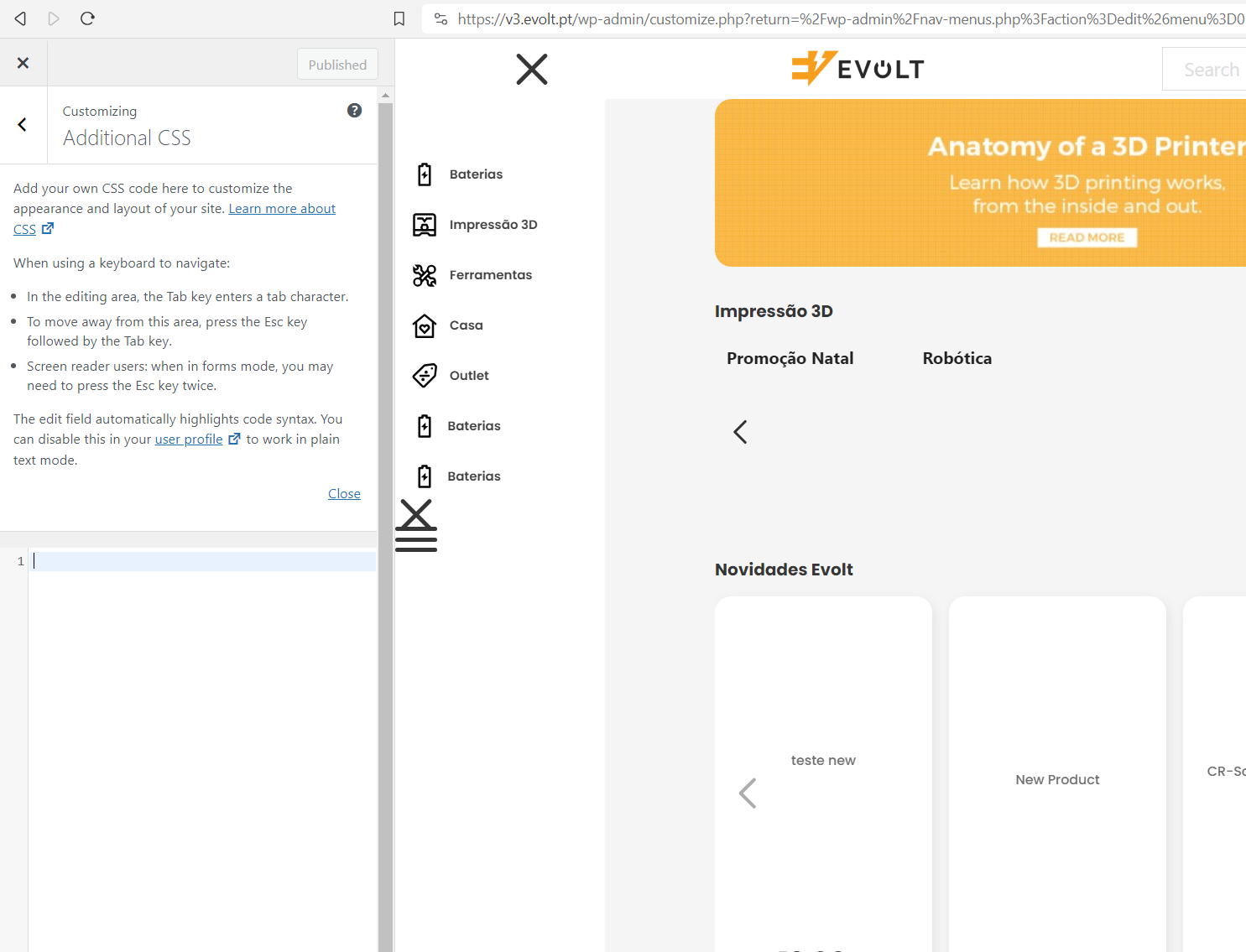This screenshot has height=952, width=1246.
Task: Click the Ferramentas tools icon
Action: (425, 275)
